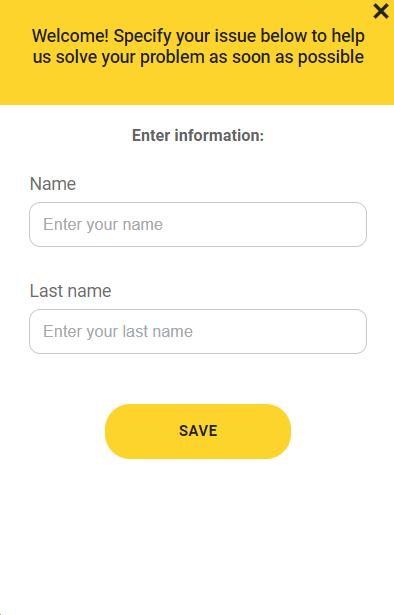Click the empty white area below SAVE

198,533
